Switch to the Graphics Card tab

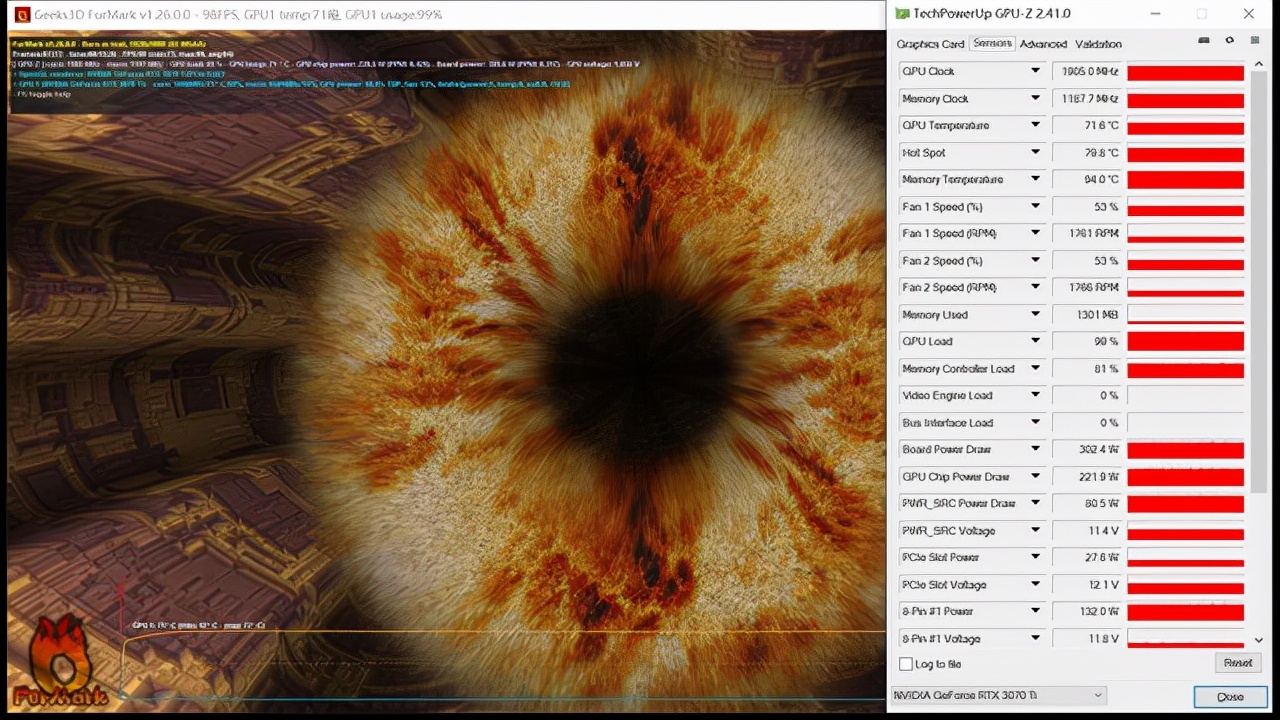(x=930, y=44)
